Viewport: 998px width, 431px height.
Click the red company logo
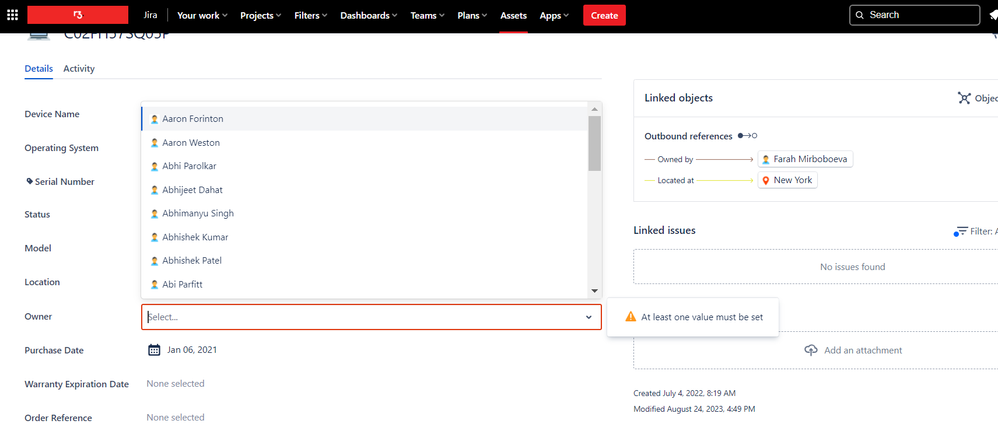pos(78,15)
